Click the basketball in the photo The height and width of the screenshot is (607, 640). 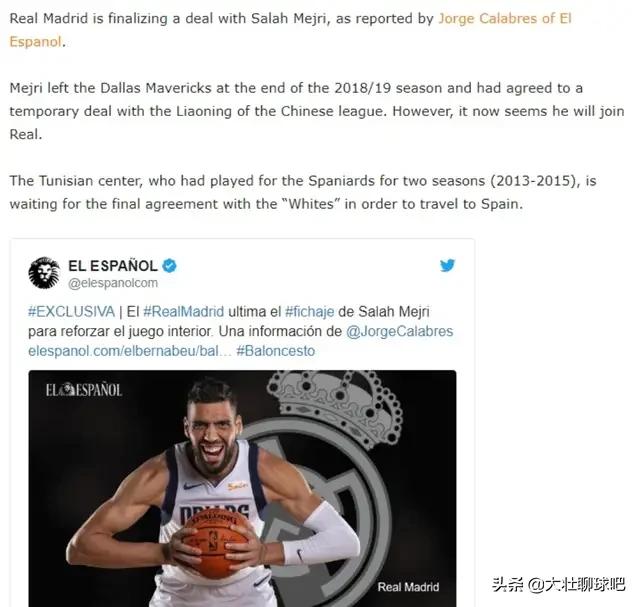pyautogui.click(x=214, y=543)
